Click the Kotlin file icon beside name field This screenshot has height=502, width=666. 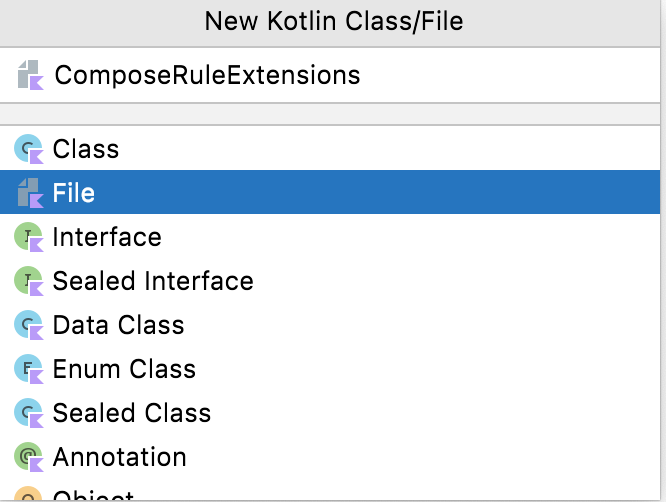click(x=30, y=75)
